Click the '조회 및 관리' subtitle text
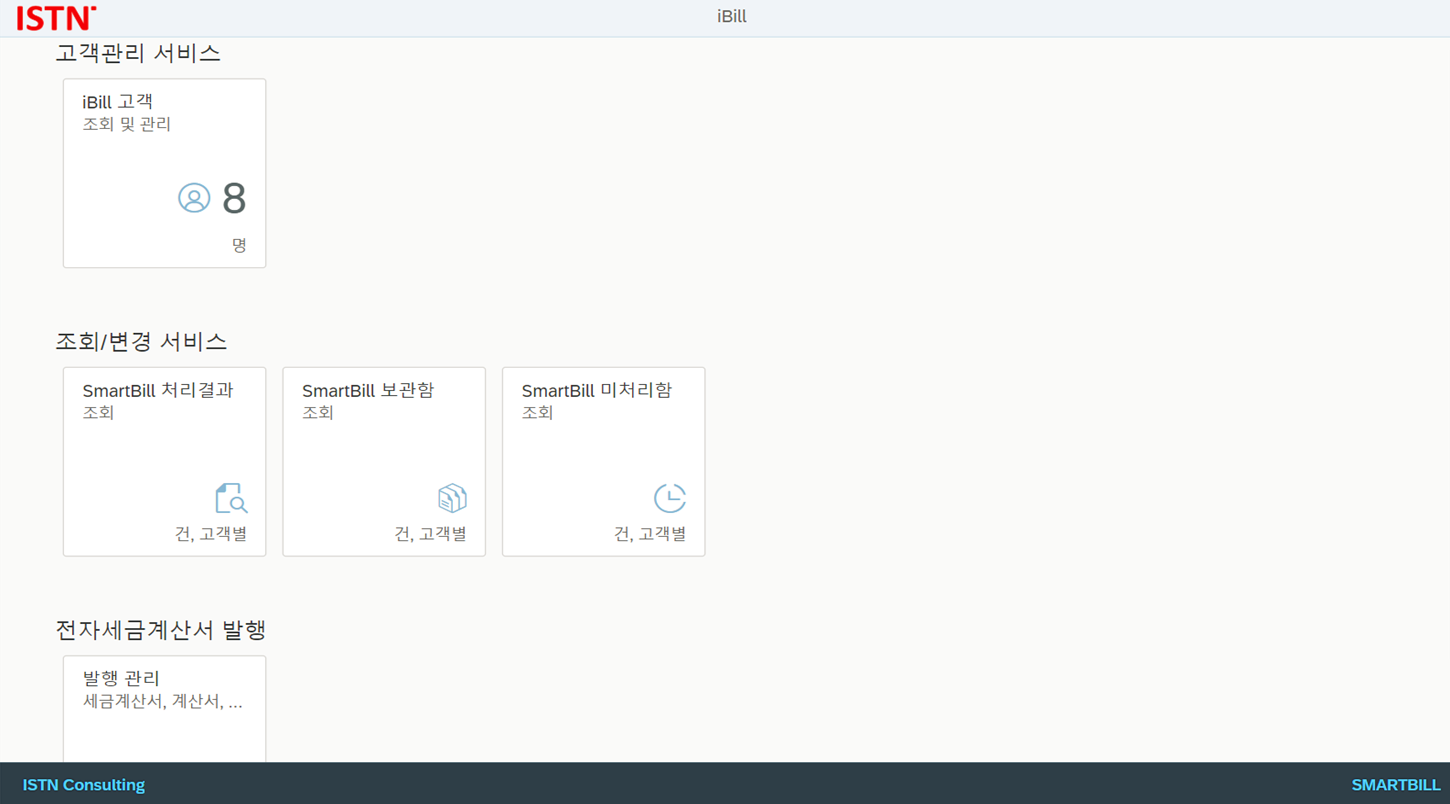 127,124
